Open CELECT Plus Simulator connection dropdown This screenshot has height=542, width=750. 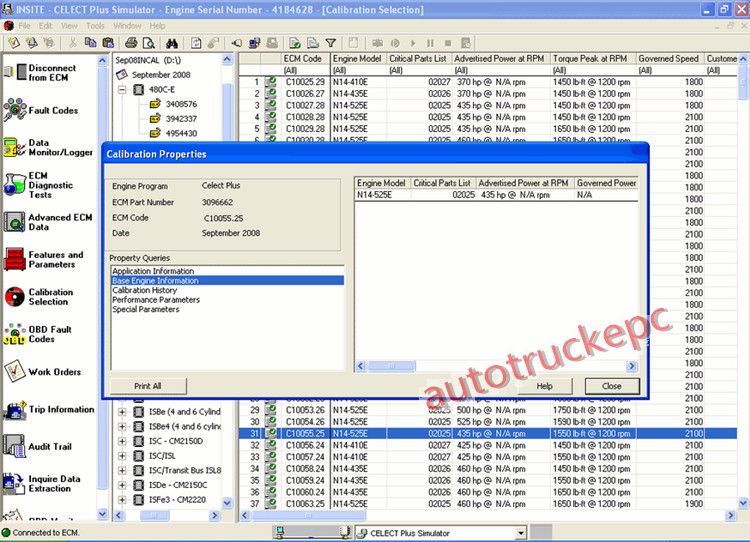(520, 533)
